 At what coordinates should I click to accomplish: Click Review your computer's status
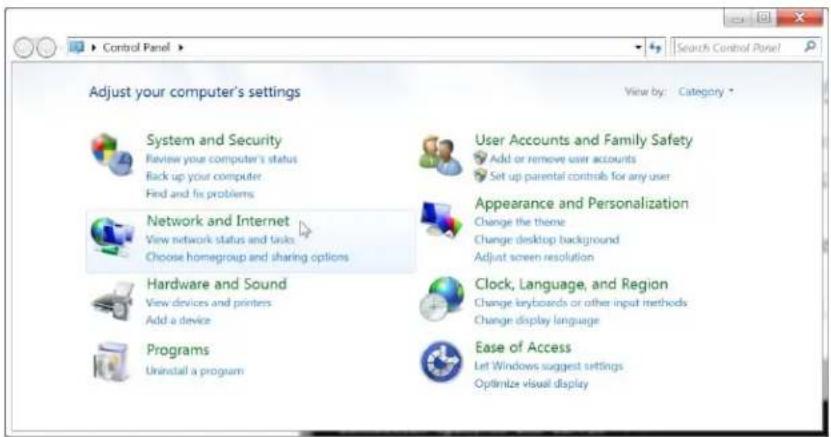222,159
